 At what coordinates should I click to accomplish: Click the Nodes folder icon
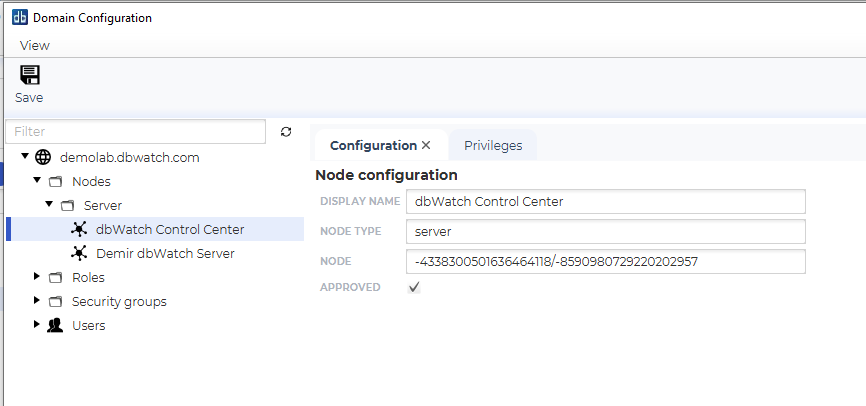[55, 182]
